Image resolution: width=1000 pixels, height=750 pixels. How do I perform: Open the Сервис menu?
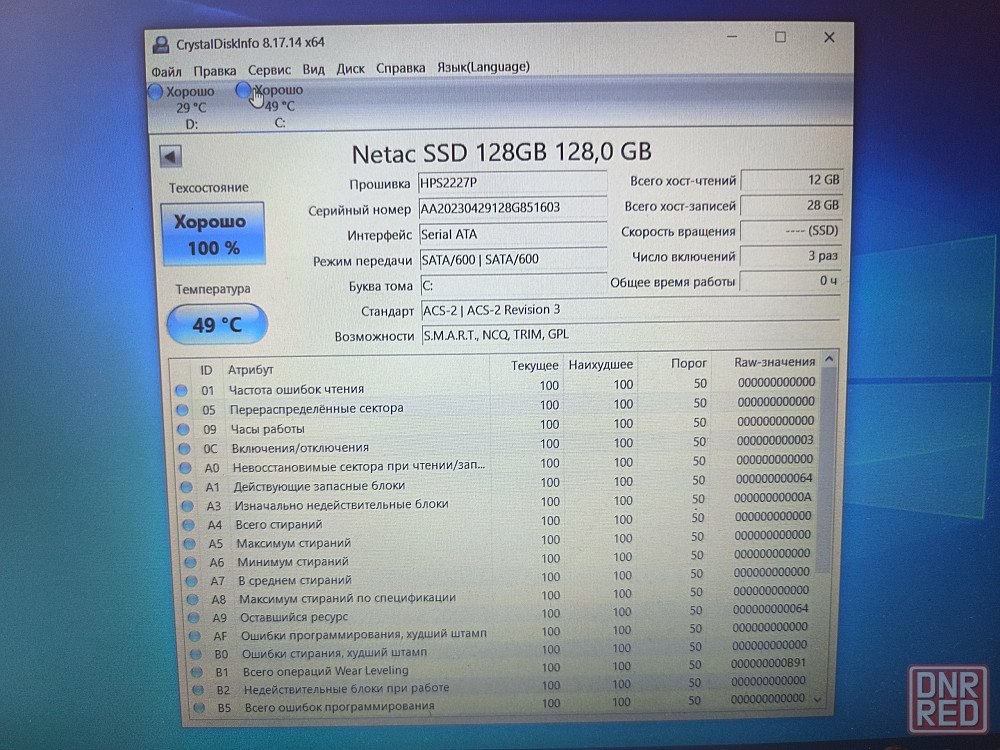(269, 70)
